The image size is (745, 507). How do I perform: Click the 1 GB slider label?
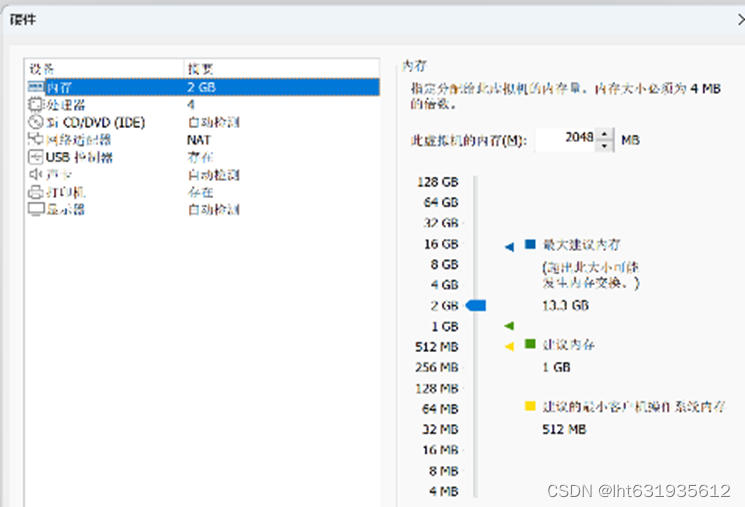pos(444,326)
